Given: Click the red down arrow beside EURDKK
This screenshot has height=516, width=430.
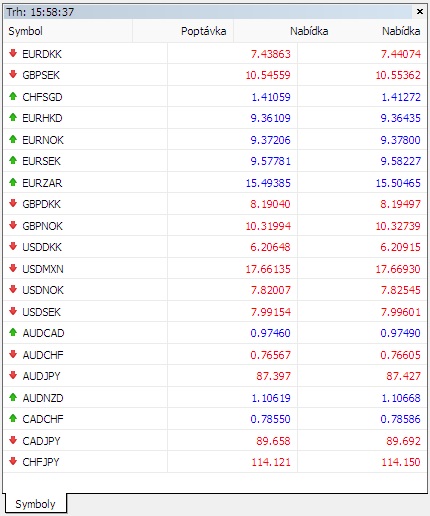Looking at the screenshot, I should click(13, 53).
